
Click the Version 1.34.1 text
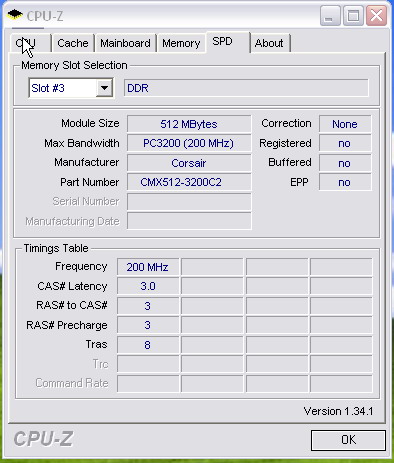(338, 411)
